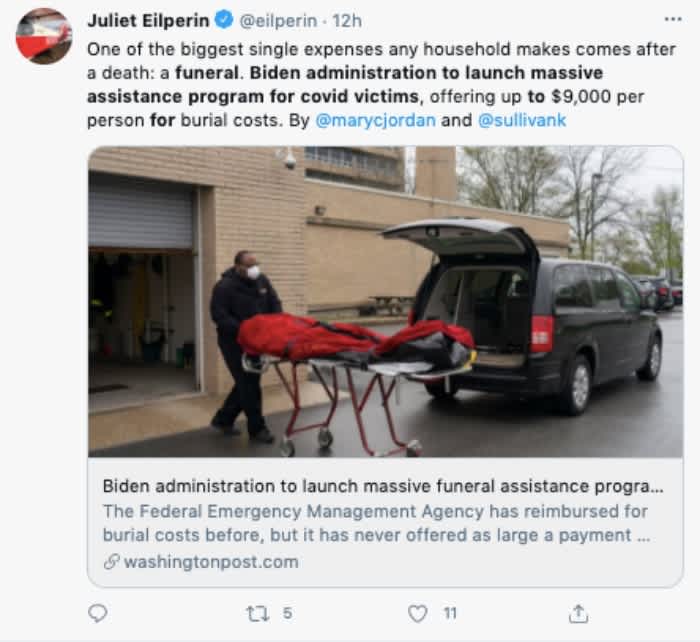This screenshot has height=642, width=700.
Task: Open the article headline in link card
Action: [383, 486]
